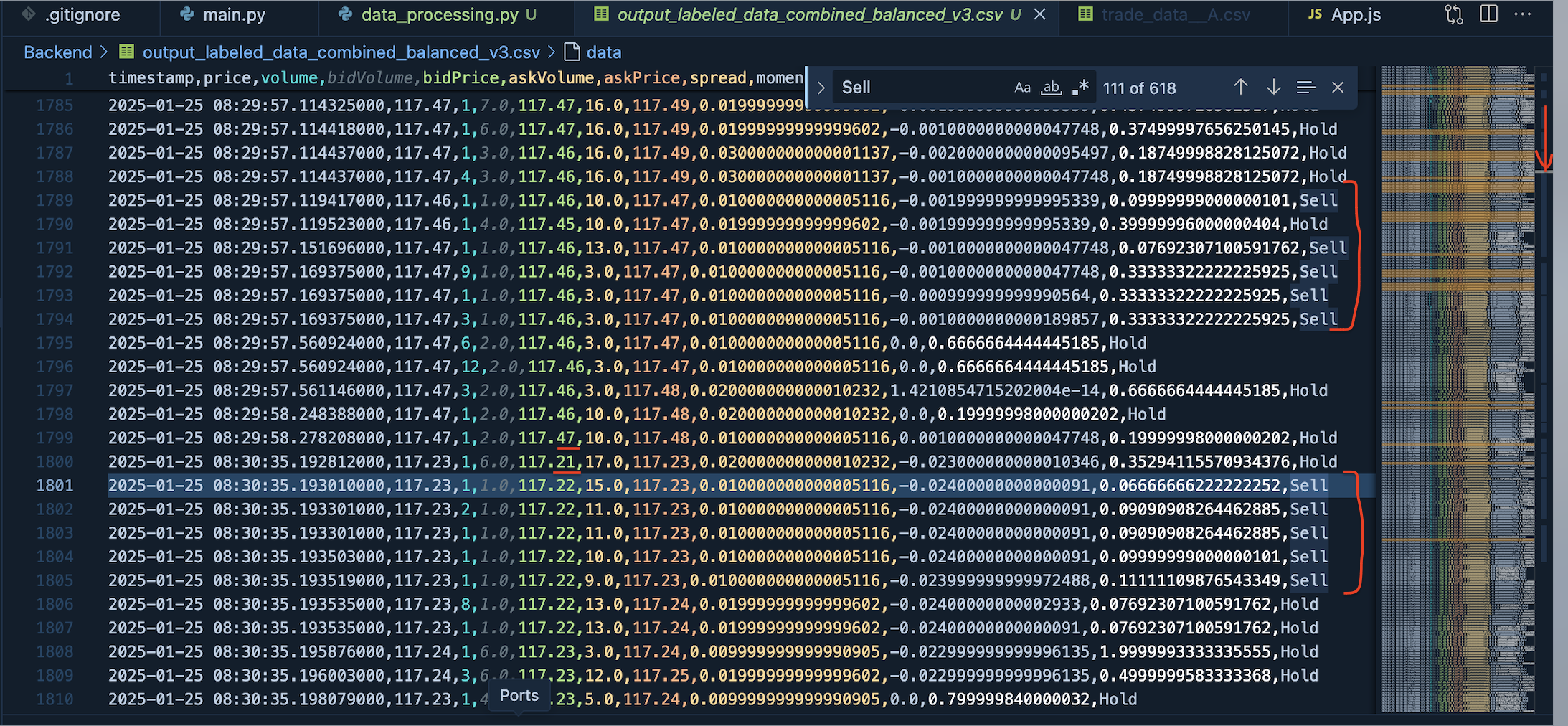This screenshot has width=1568, height=726.
Task: Click line number 1801 in the gutter
Action: point(55,486)
